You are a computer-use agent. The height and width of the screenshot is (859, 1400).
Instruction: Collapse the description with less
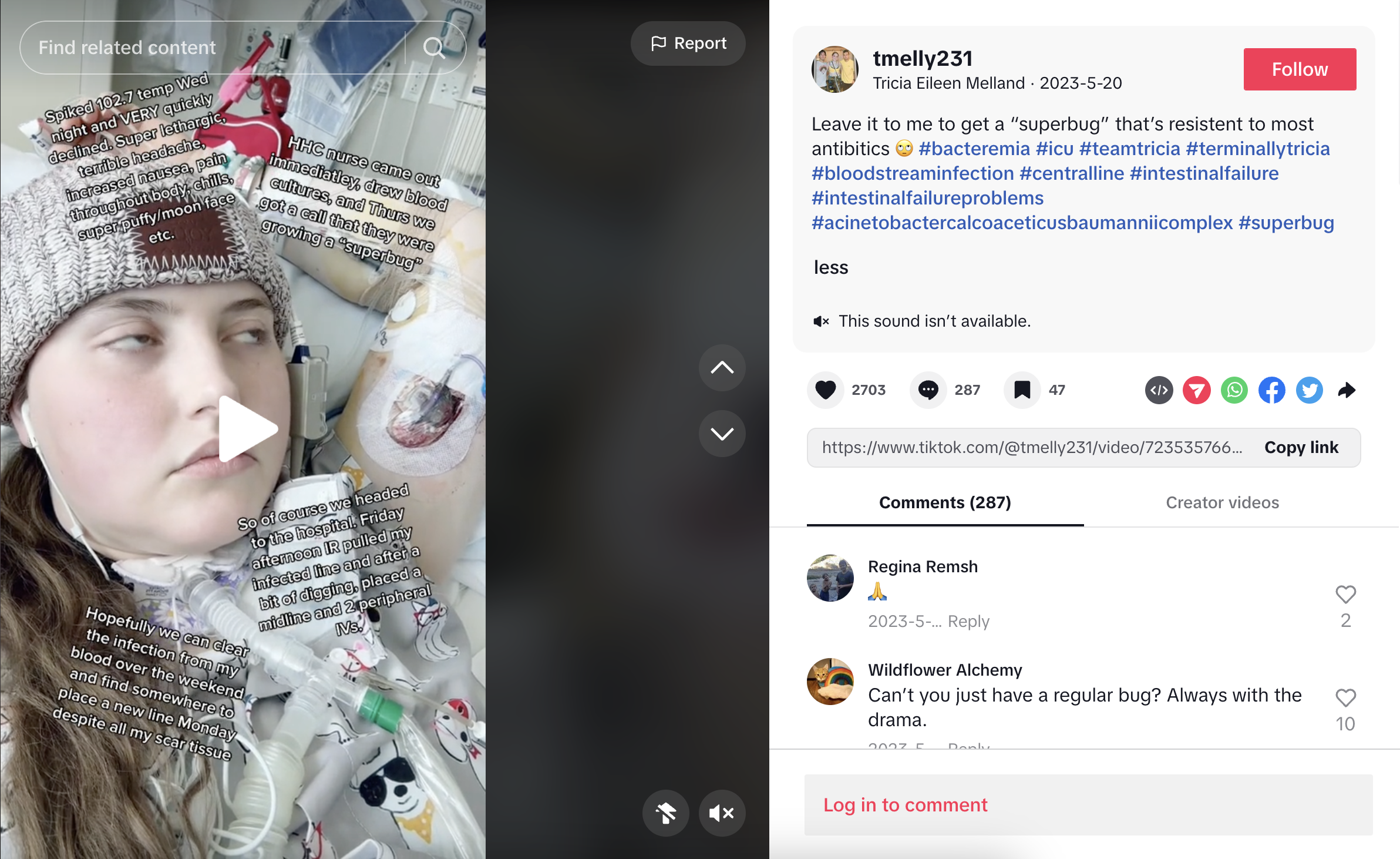coord(830,268)
